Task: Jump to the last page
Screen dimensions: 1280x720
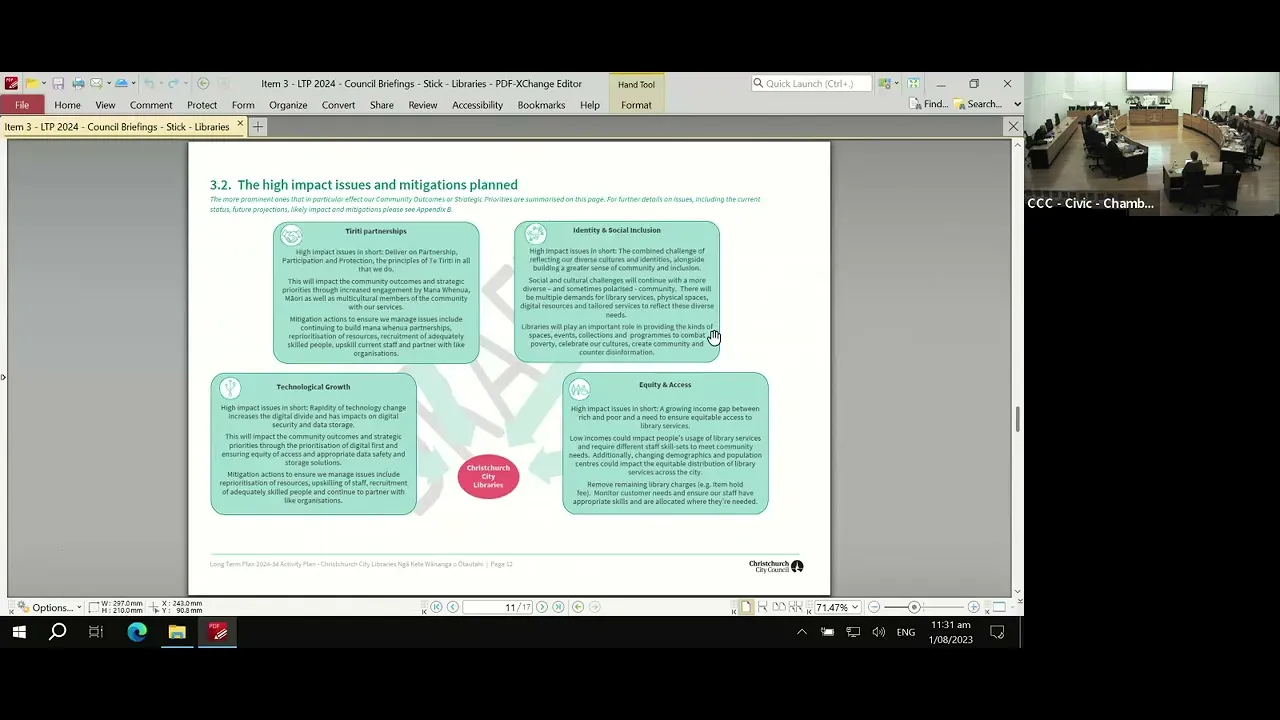Action: coord(559,607)
